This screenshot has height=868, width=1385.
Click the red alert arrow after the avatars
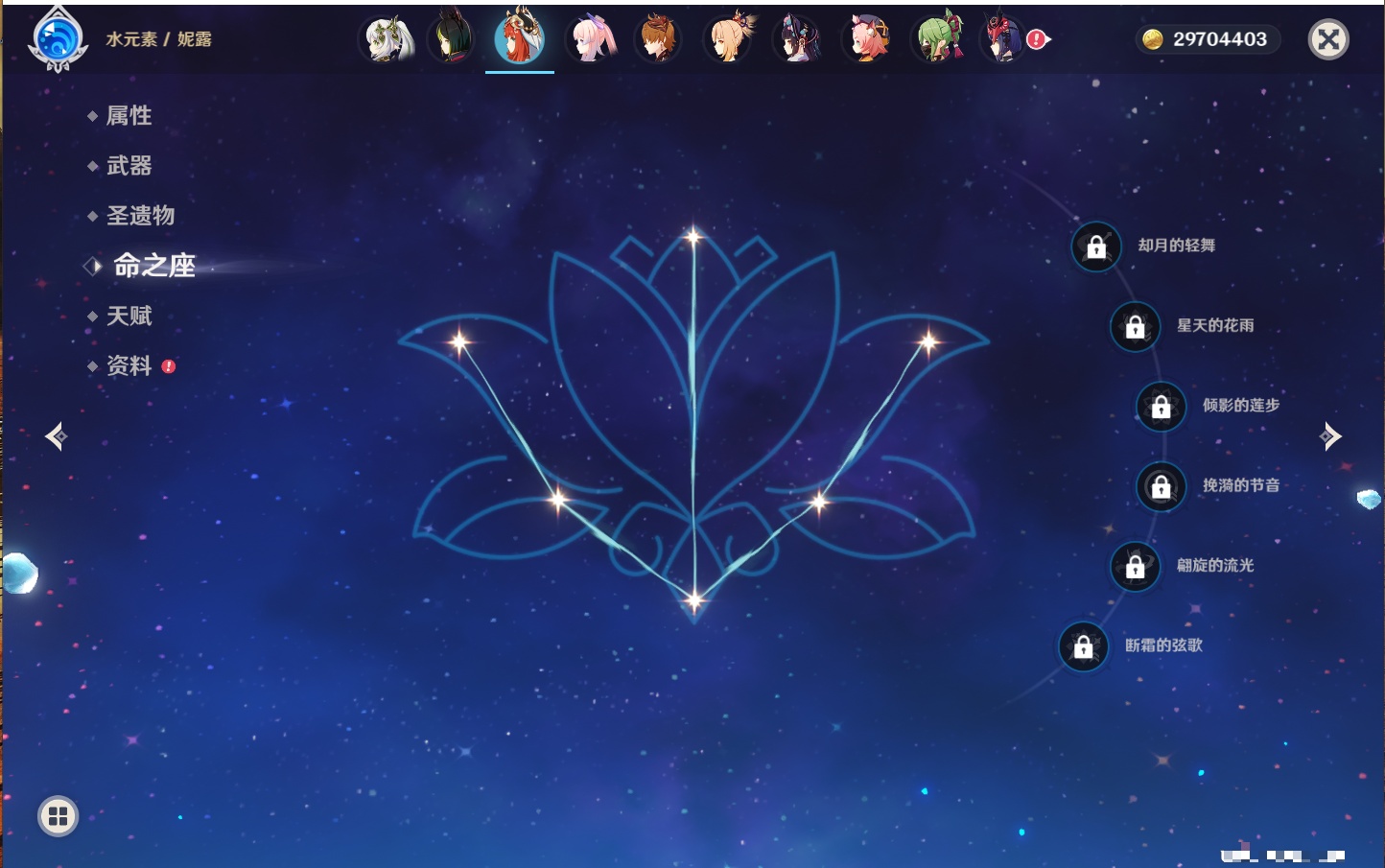click(1039, 39)
